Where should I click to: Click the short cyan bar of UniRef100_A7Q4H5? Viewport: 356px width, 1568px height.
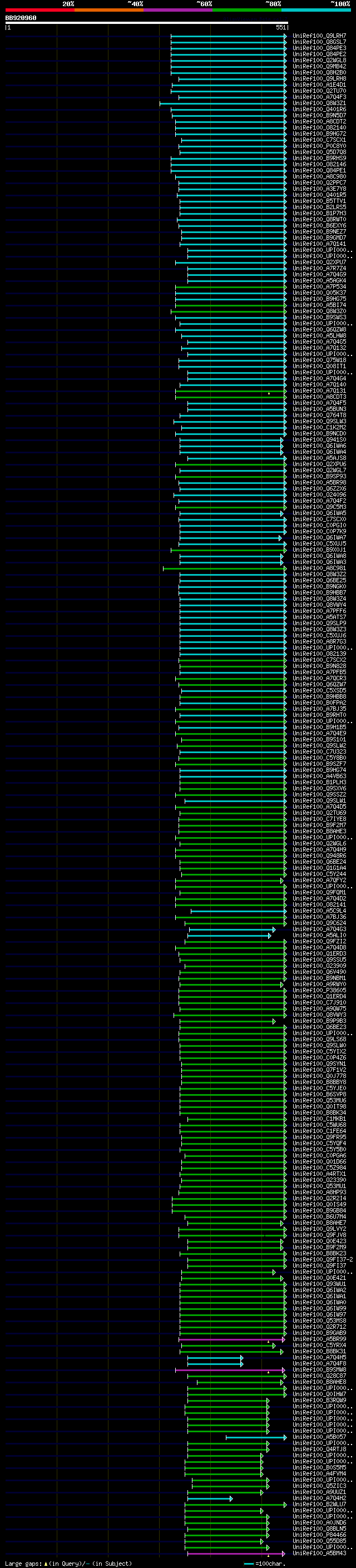(x=215, y=1358)
